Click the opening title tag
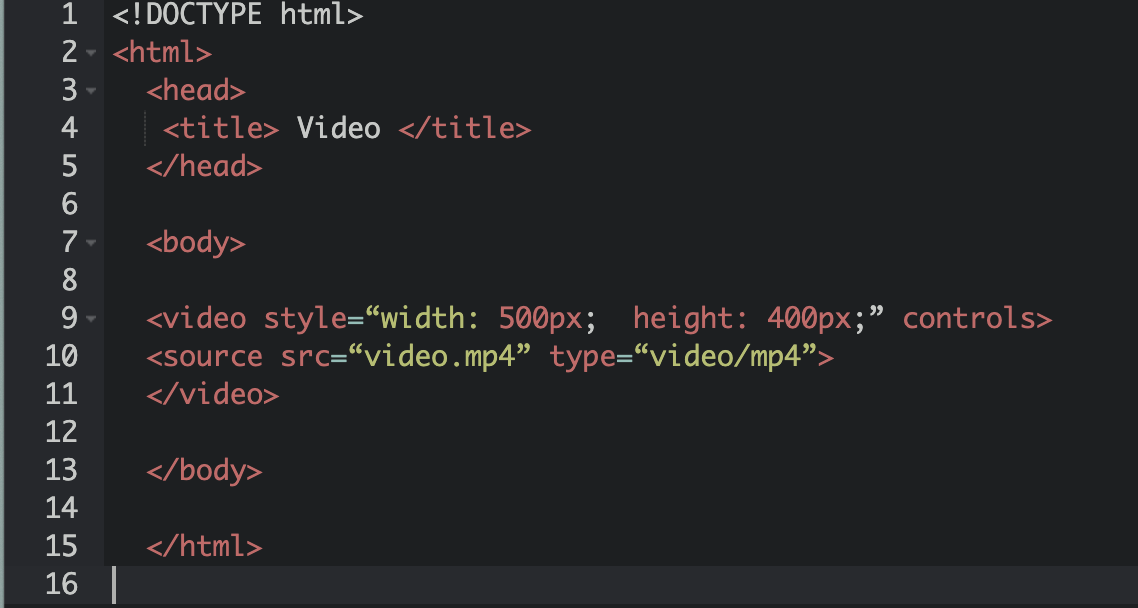This screenshot has width=1138, height=608. [221, 129]
